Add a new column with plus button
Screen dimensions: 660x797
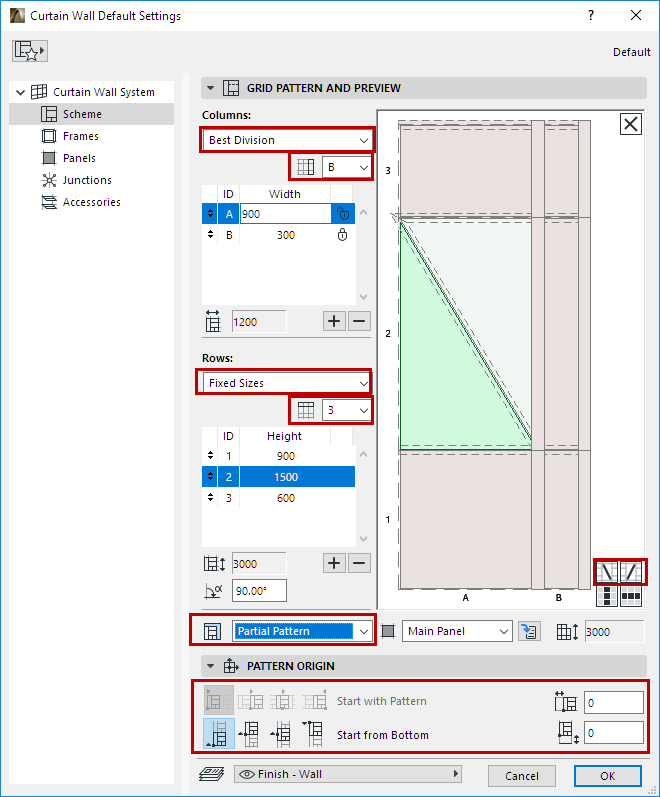click(x=334, y=321)
